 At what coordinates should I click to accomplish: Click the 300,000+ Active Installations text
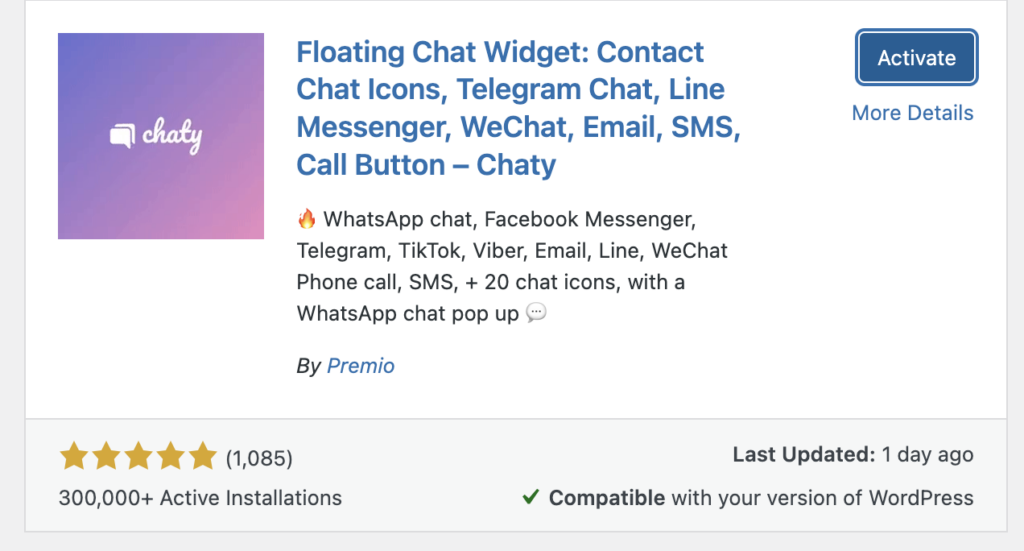200,498
